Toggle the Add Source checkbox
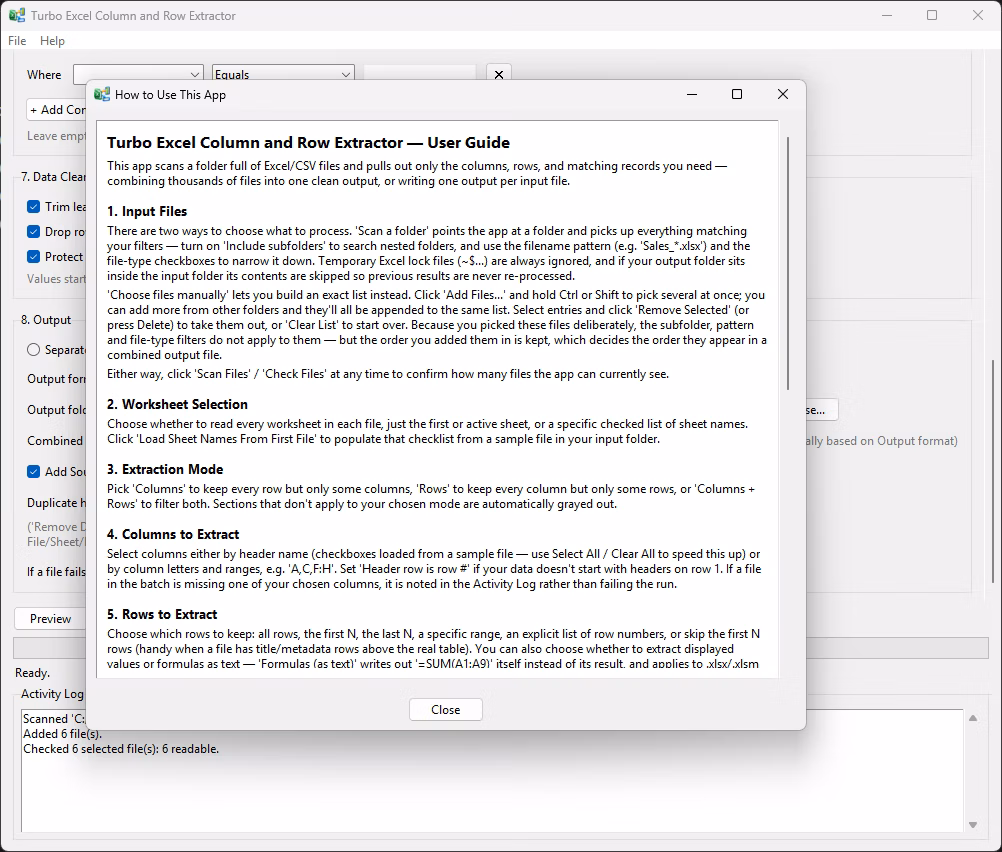 point(34,472)
